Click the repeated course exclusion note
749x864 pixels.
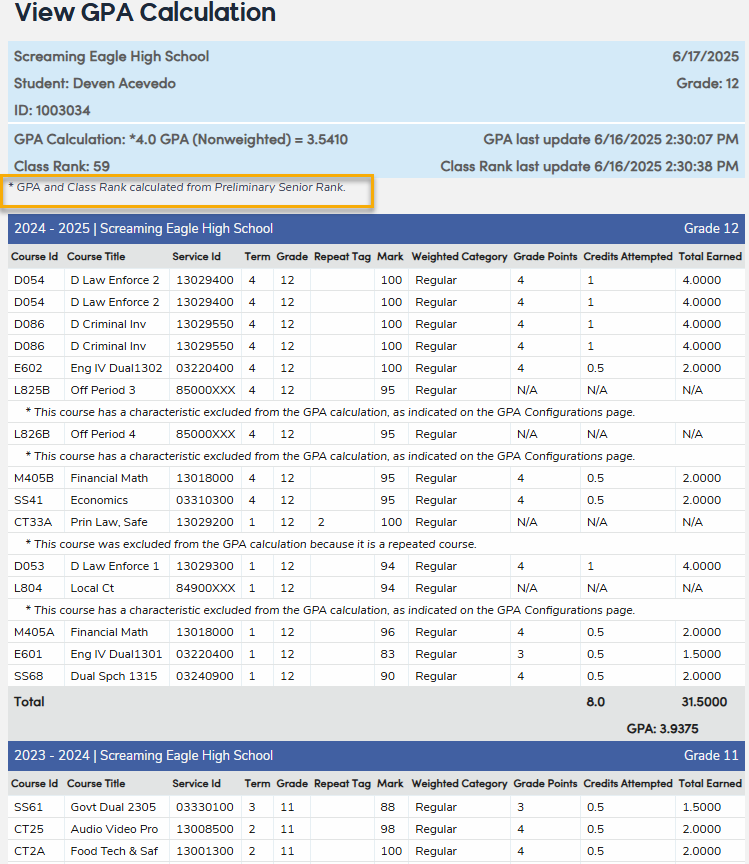coord(251,544)
